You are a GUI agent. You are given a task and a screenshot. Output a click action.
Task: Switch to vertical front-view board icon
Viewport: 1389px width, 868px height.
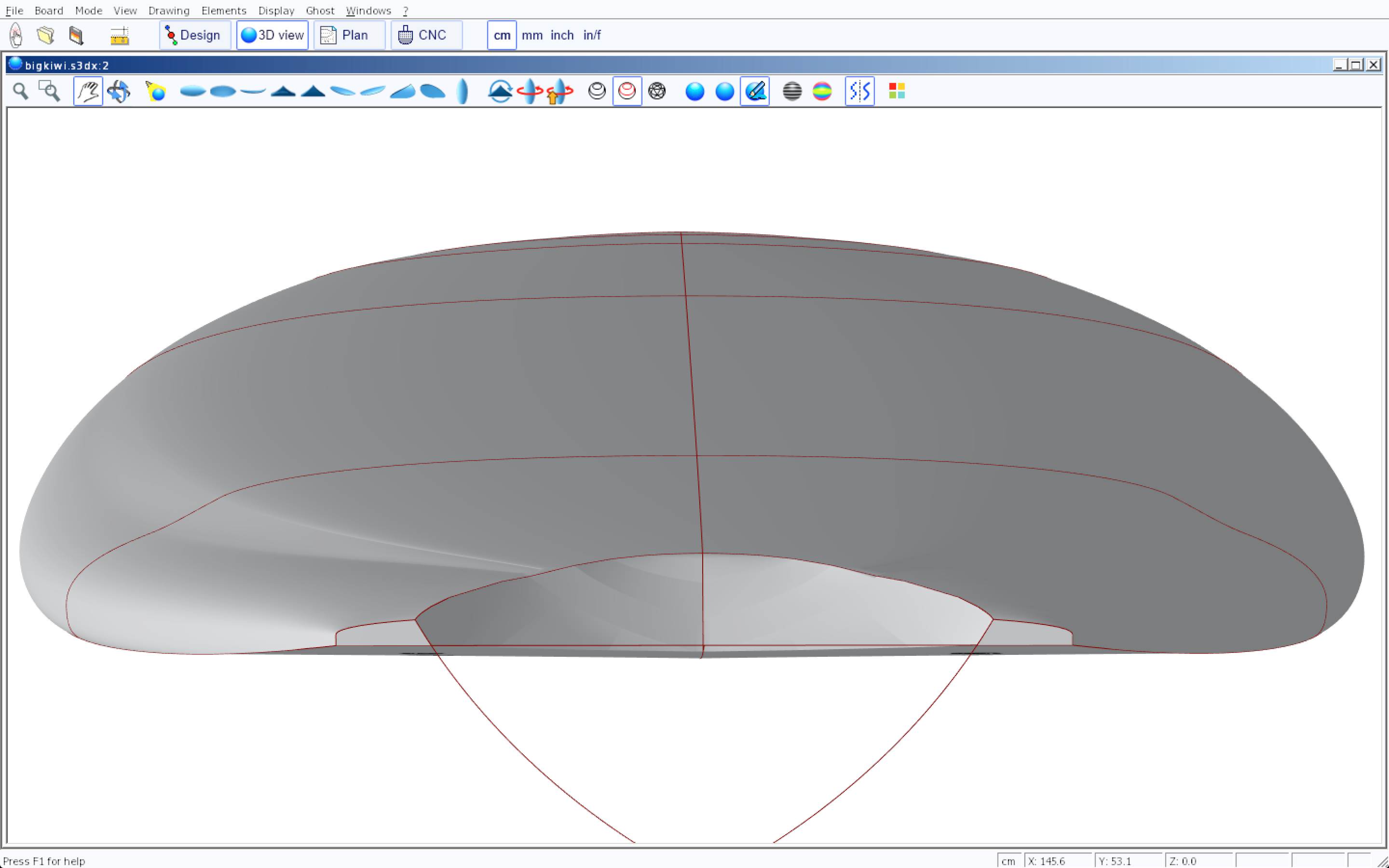click(462, 91)
